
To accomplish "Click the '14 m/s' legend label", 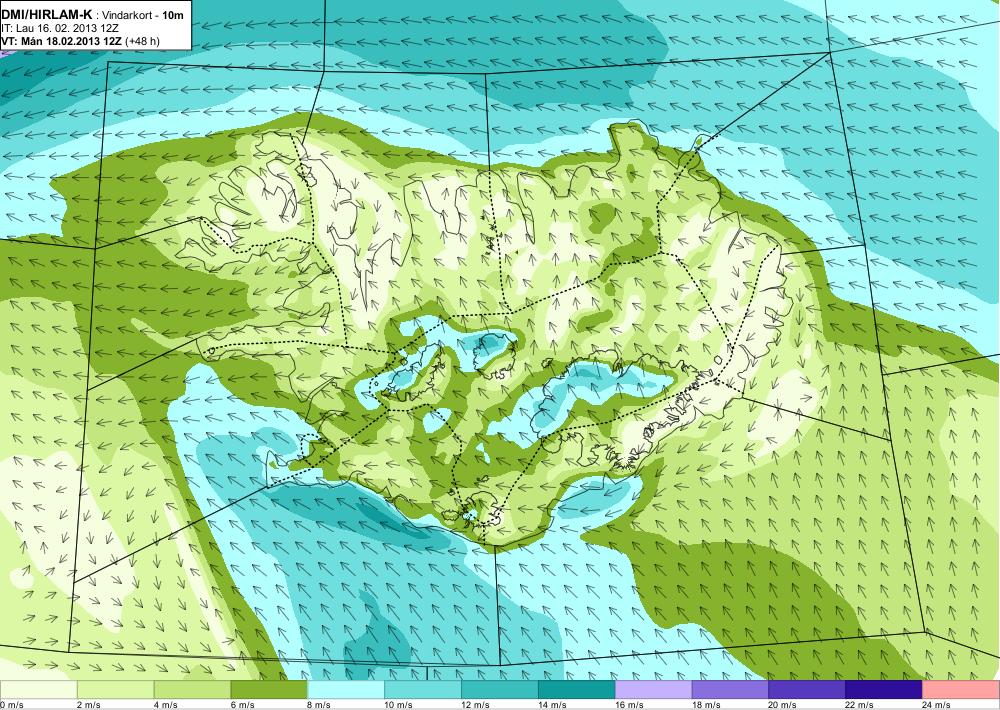I will (552, 705).
